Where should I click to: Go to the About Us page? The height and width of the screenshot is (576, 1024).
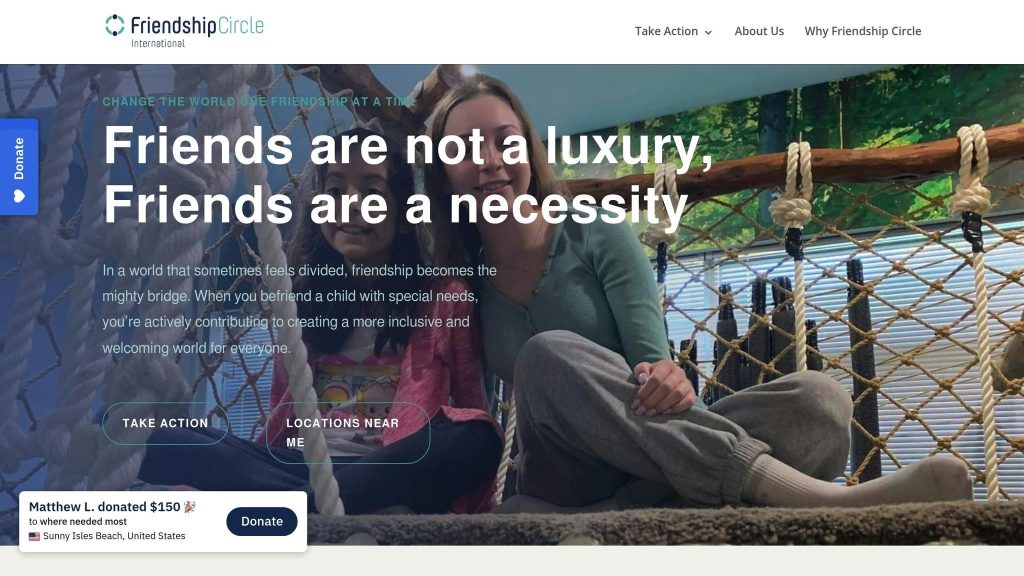tap(759, 31)
